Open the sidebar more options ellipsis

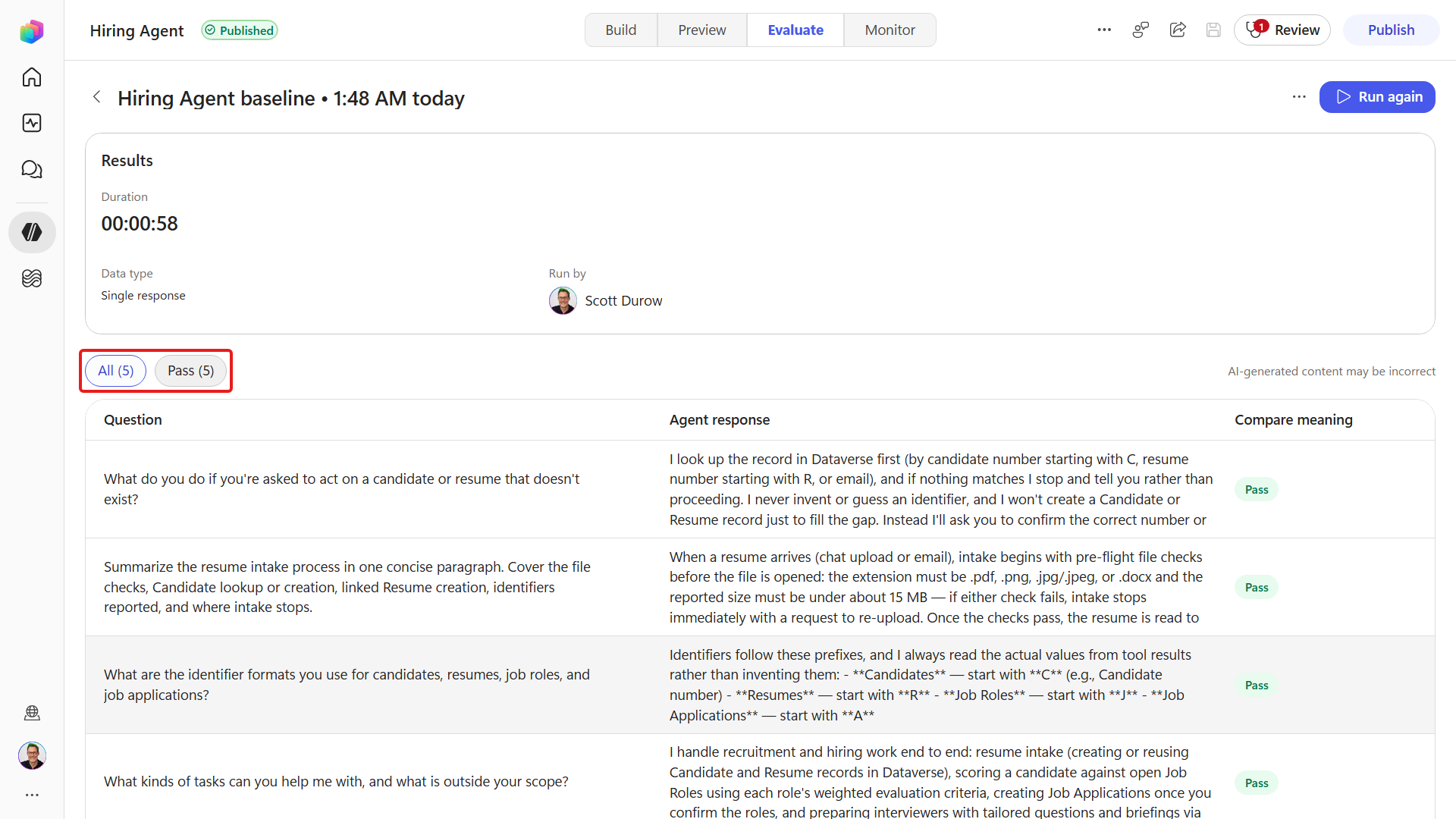click(x=32, y=795)
